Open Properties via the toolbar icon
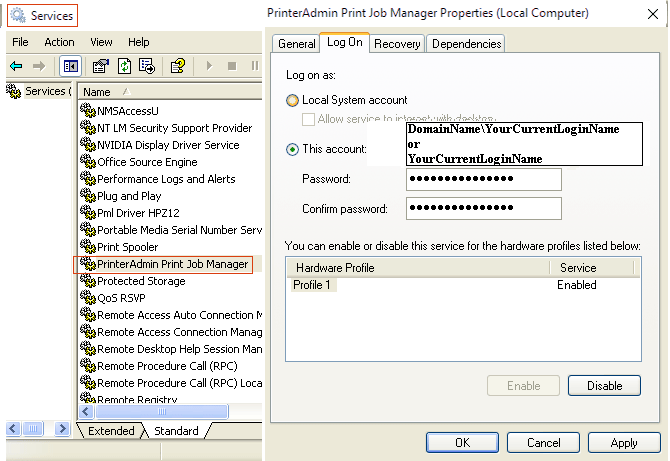This screenshot has width=670, height=461. point(101,66)
